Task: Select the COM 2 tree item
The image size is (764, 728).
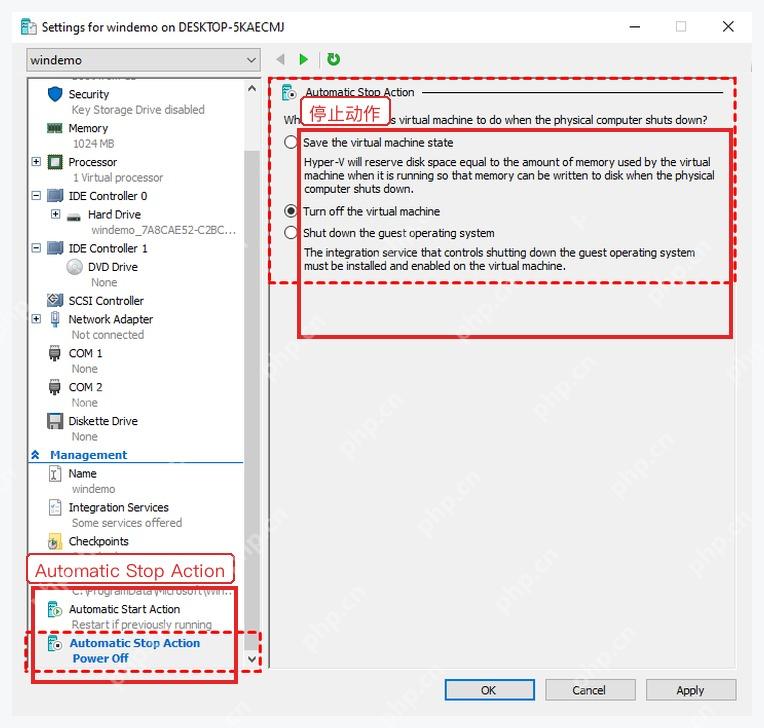Action: point(85,387)
